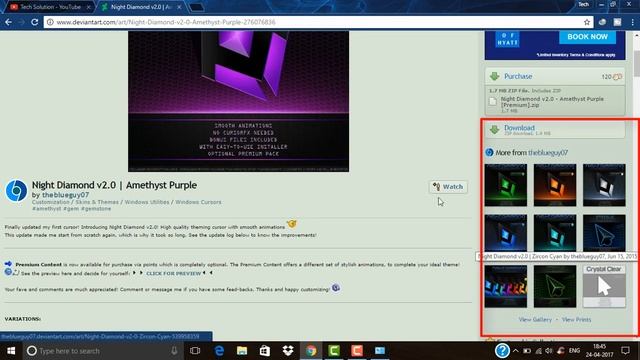Open the rainbow multi-color cursors thumbnail

pos(506,287)
